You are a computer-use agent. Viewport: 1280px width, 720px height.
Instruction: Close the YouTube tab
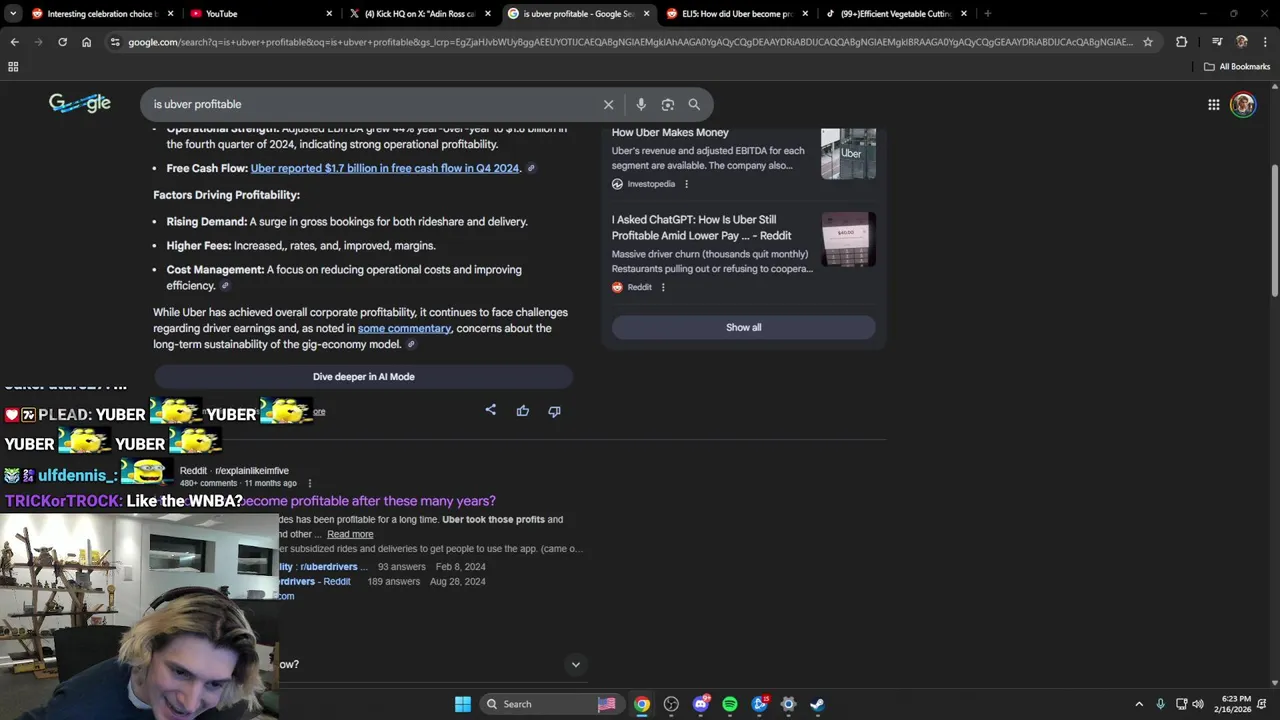(329, 14)
